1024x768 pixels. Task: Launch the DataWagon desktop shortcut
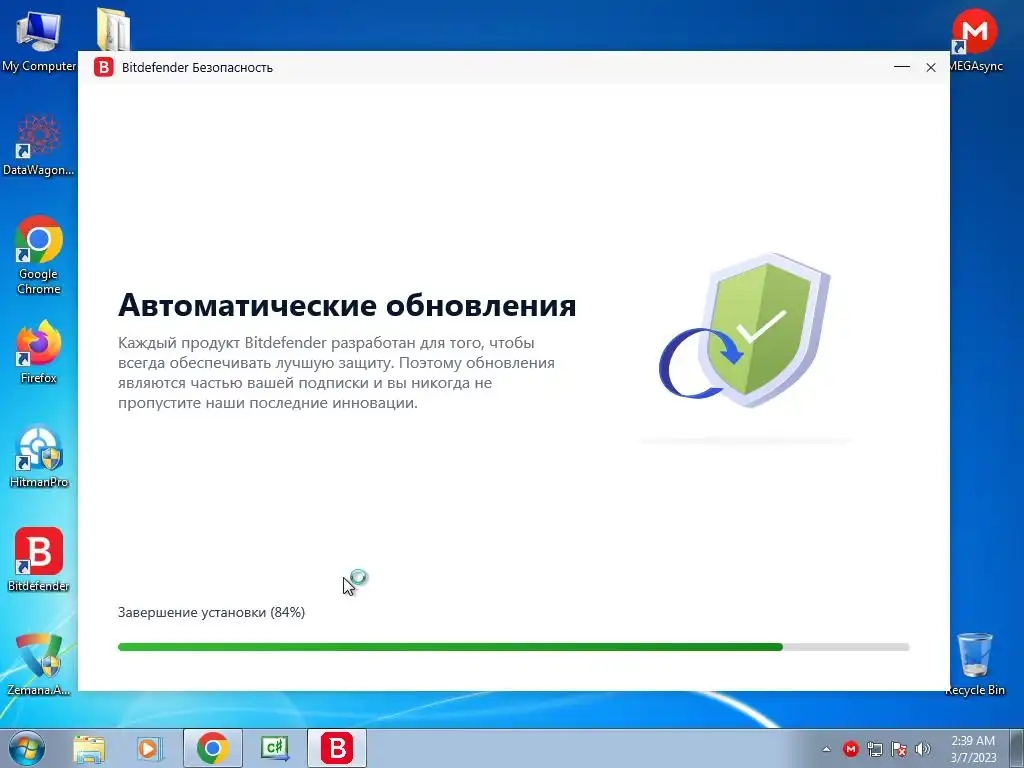(38, 145)
